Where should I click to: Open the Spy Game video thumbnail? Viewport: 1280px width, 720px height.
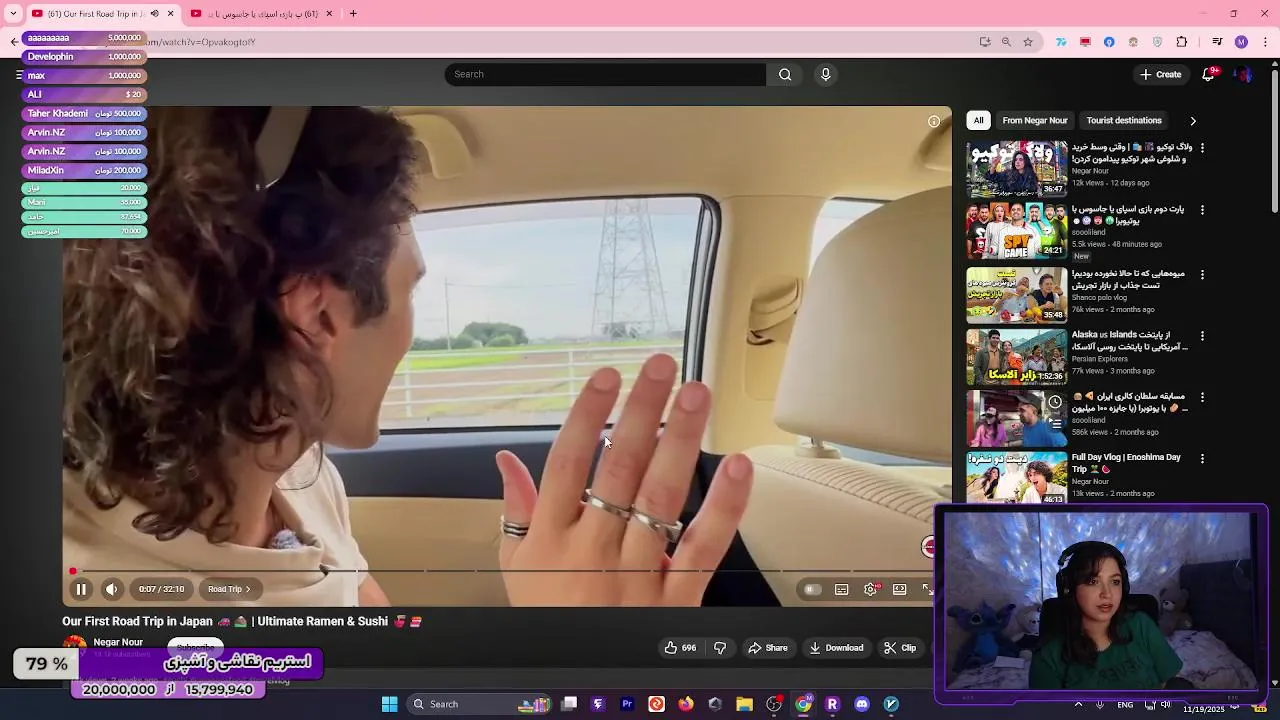[x=1017, y=230]
